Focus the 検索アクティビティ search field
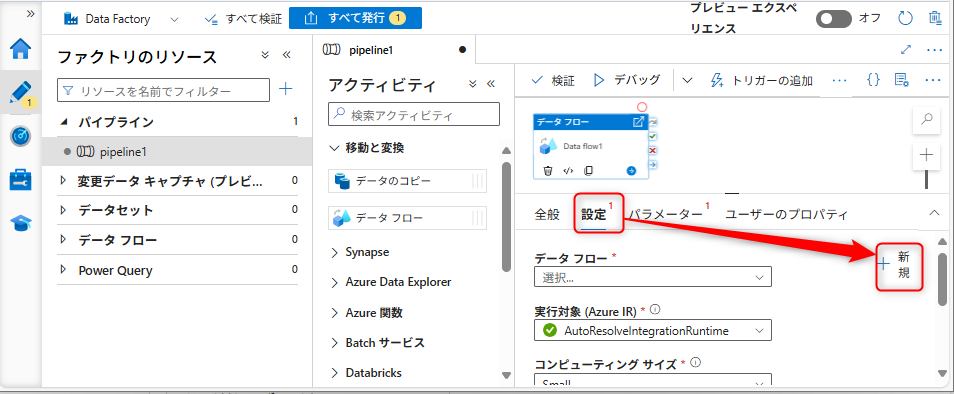 click(x=414, y=114)
